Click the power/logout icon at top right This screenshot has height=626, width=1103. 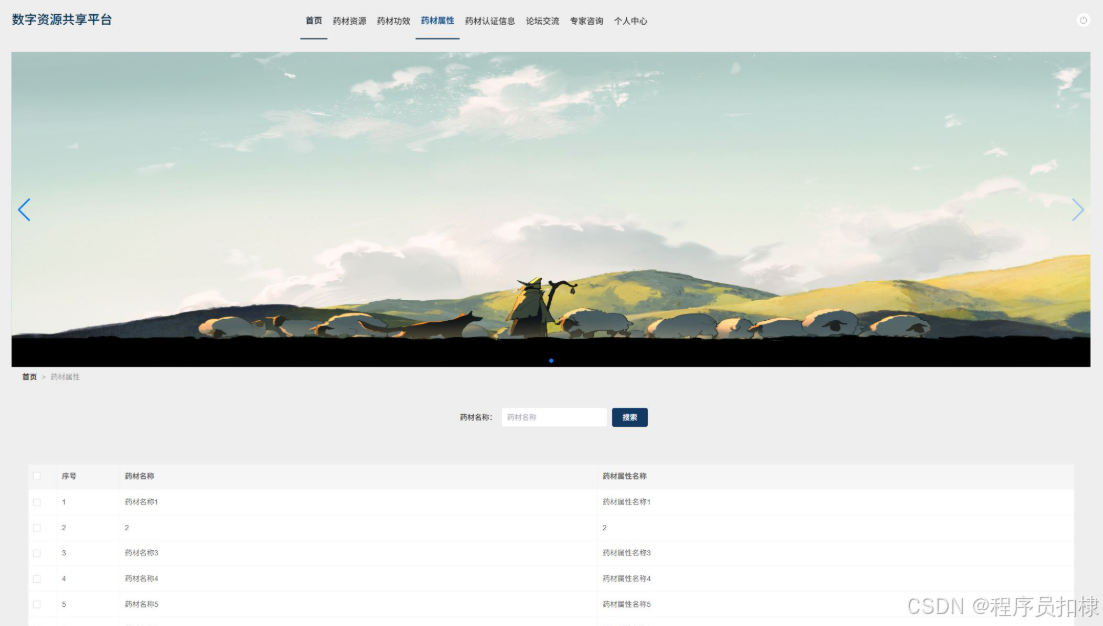[1083, 20]
